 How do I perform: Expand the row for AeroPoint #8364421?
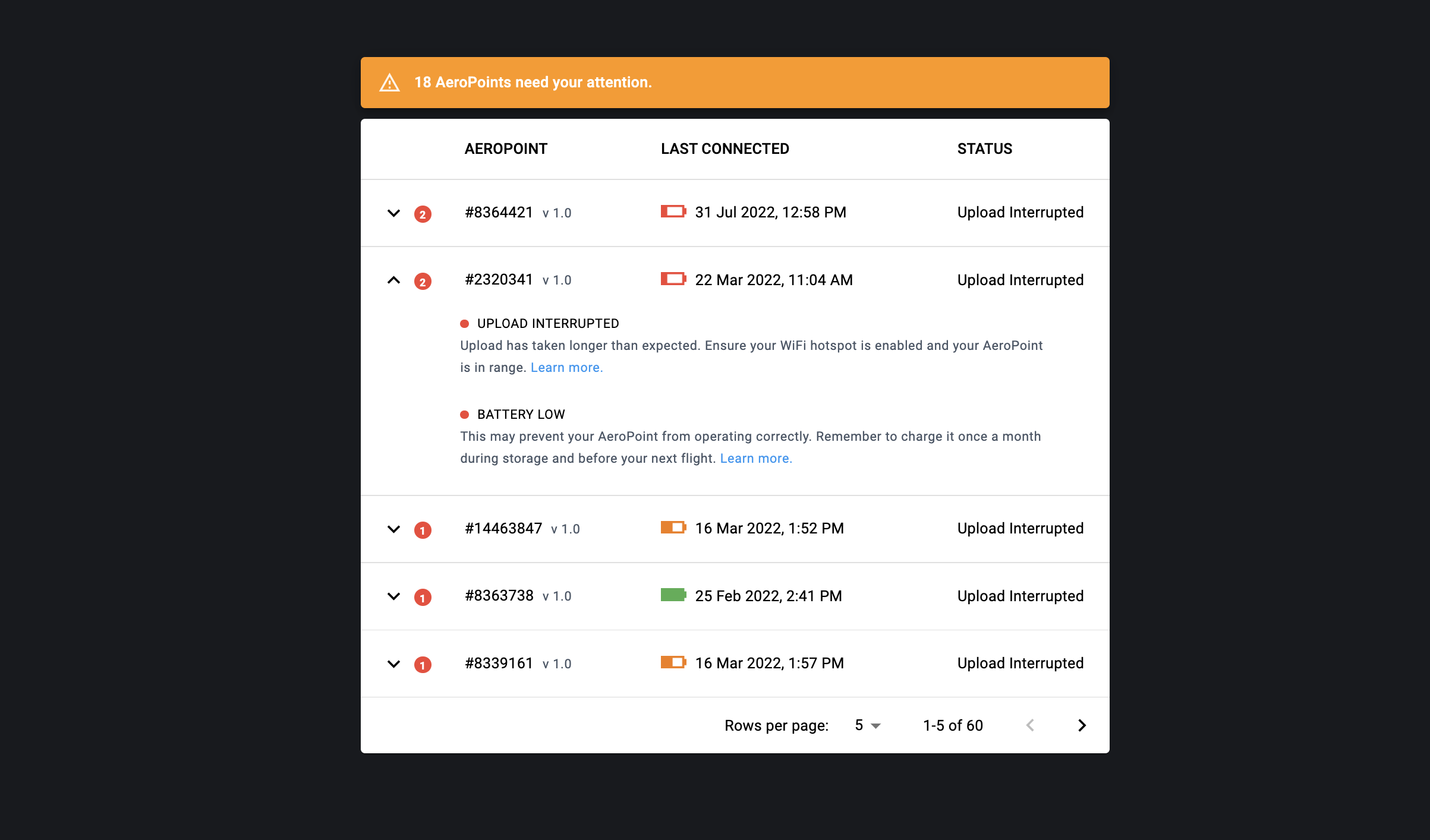393,213
